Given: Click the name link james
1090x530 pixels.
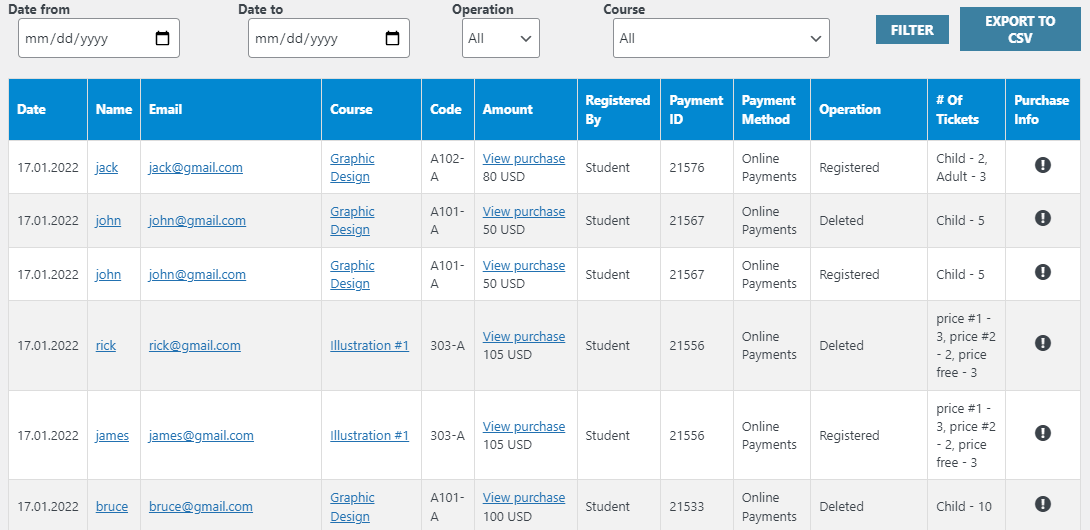Looking at the screenshot, I should [x=112, y=436].
